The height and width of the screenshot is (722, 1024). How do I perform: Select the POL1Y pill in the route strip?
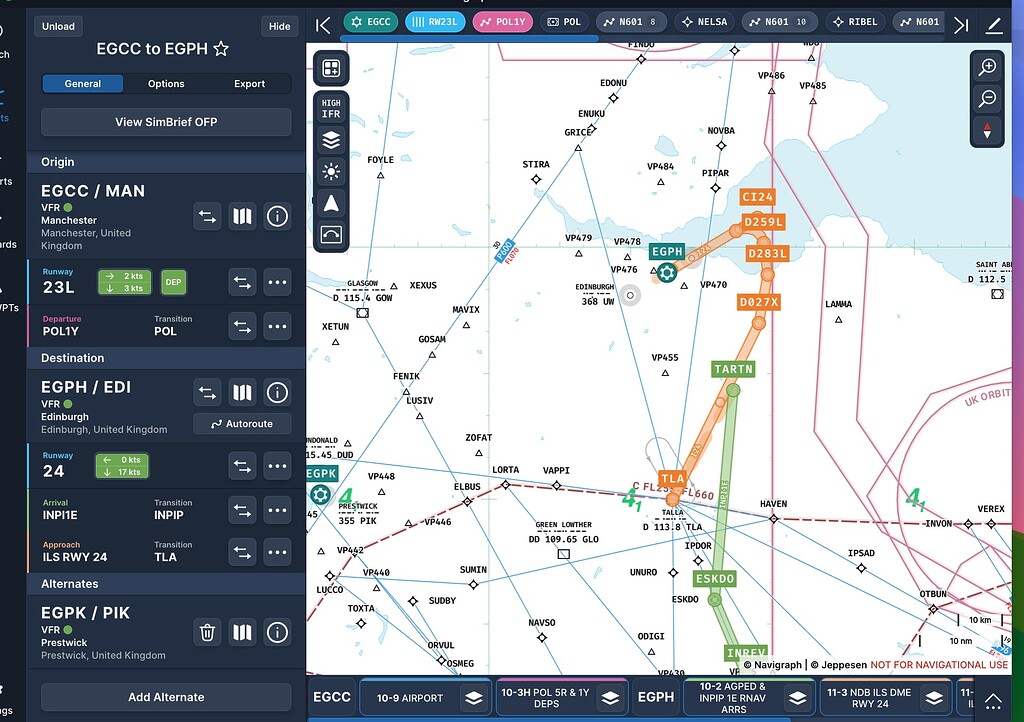tap(502, 21)
